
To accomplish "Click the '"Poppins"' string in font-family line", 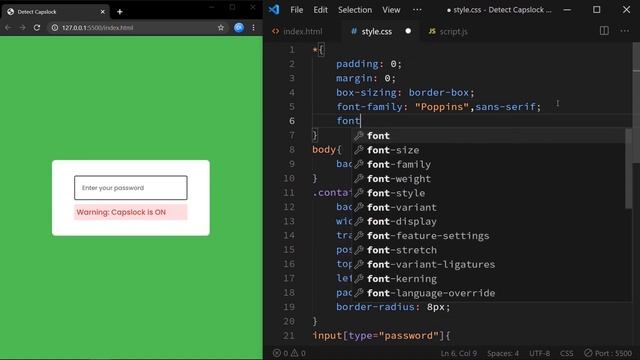I will (442, 107).
